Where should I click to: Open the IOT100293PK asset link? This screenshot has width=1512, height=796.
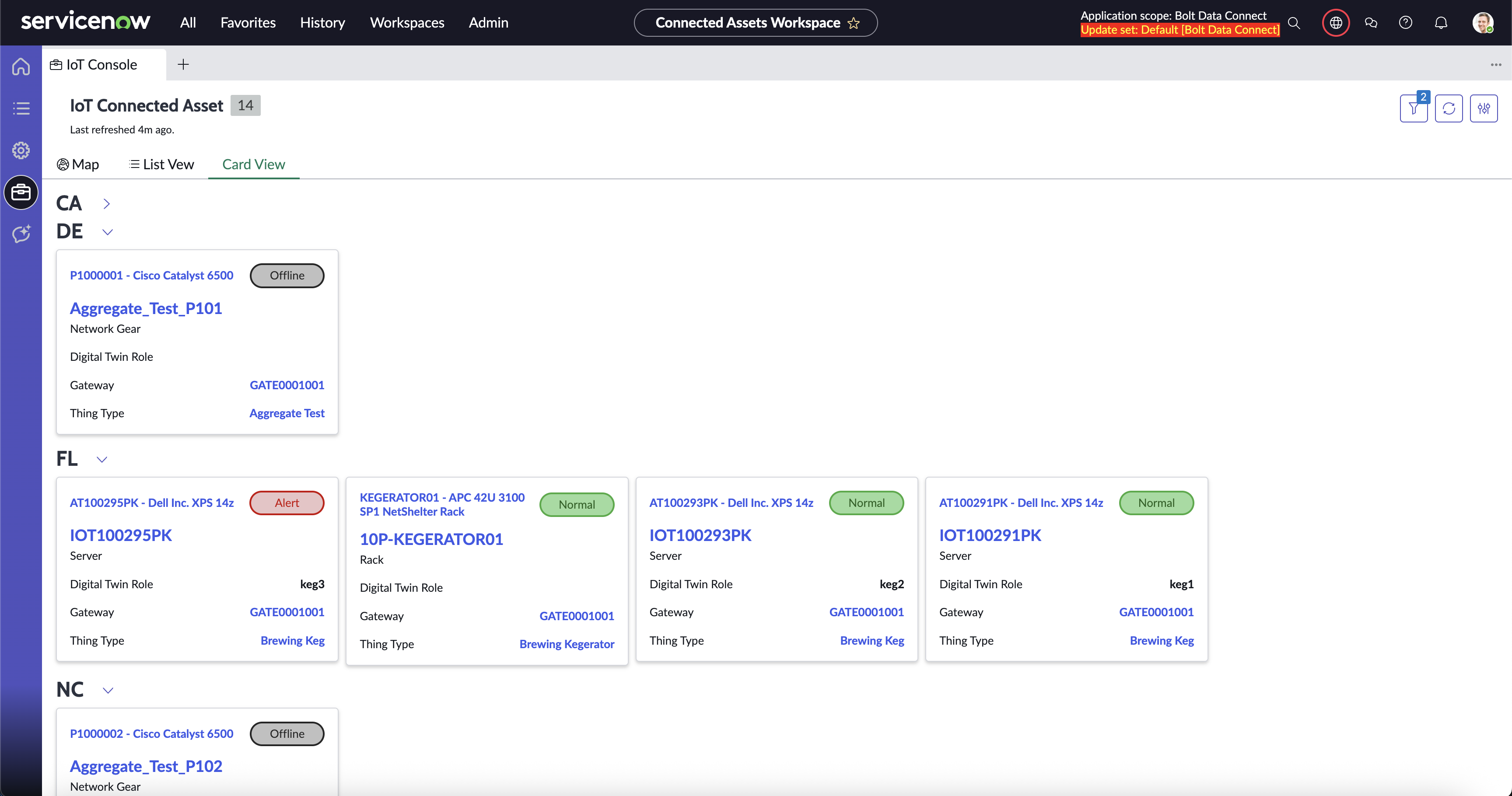700,535
